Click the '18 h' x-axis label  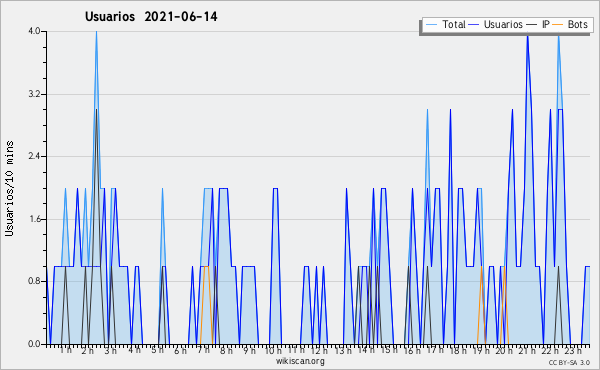[x=458, y=351]
